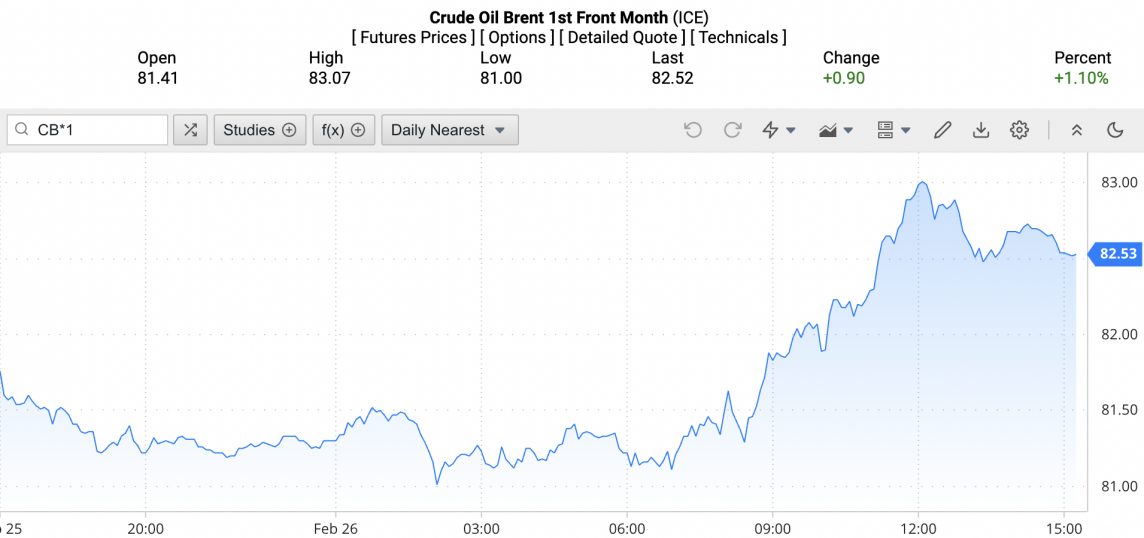Open the Daily Nearest dropdown
Viewport: 1144px width, 538px height.
(x=449, y=130)
